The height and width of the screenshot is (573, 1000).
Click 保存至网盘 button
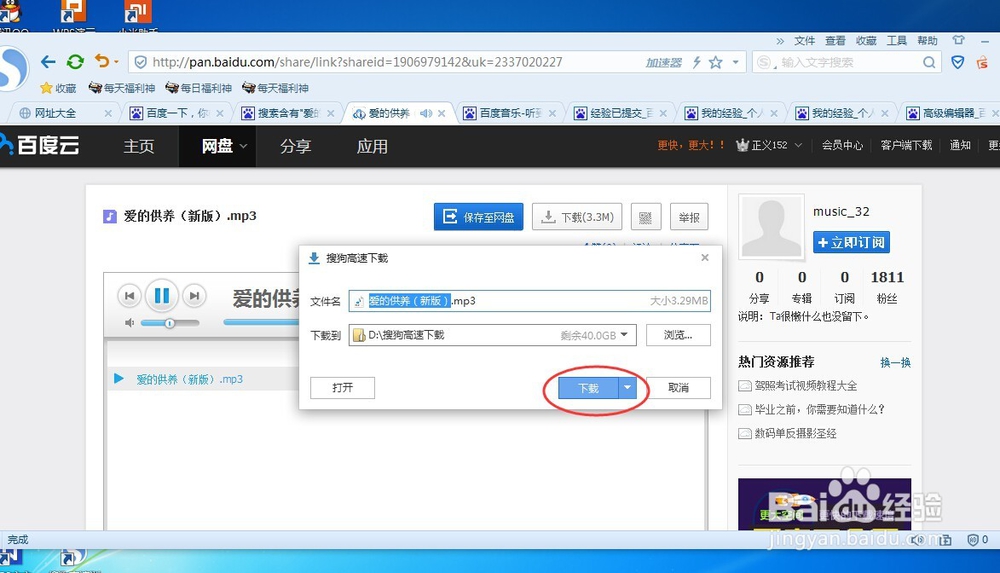click(x=478, y=217)
